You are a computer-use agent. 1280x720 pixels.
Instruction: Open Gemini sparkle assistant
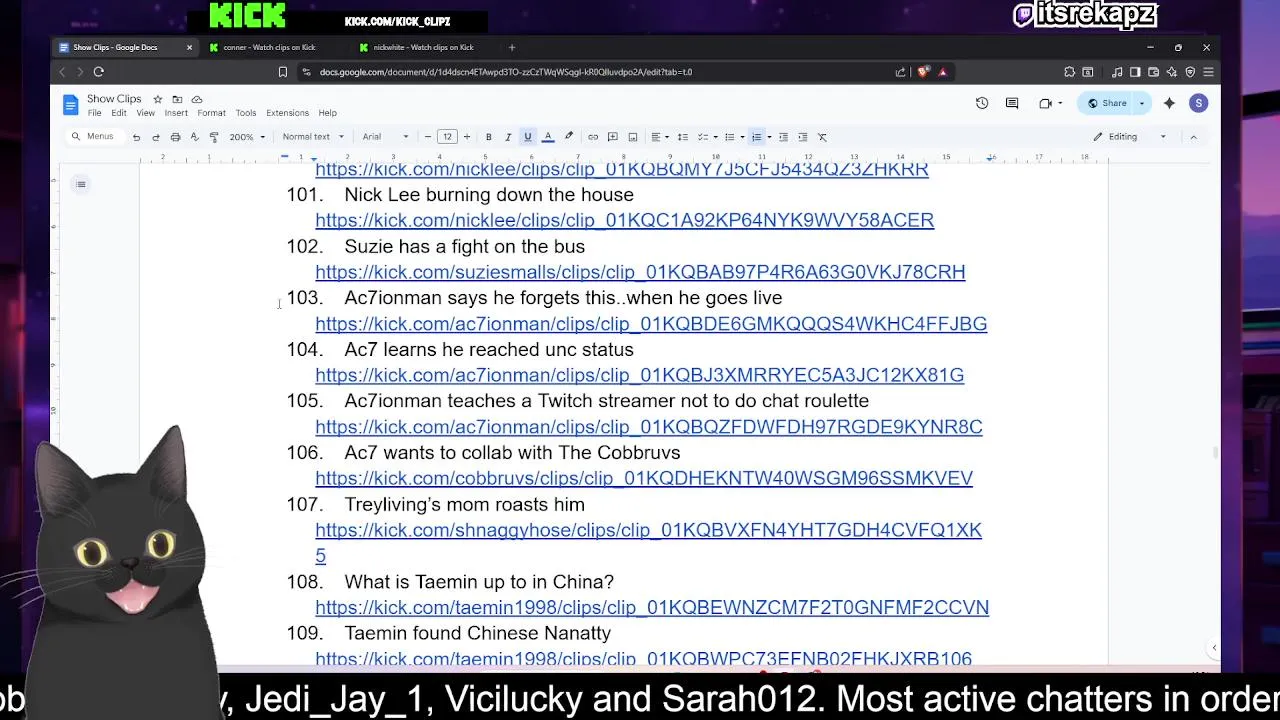click(1169, 103)
